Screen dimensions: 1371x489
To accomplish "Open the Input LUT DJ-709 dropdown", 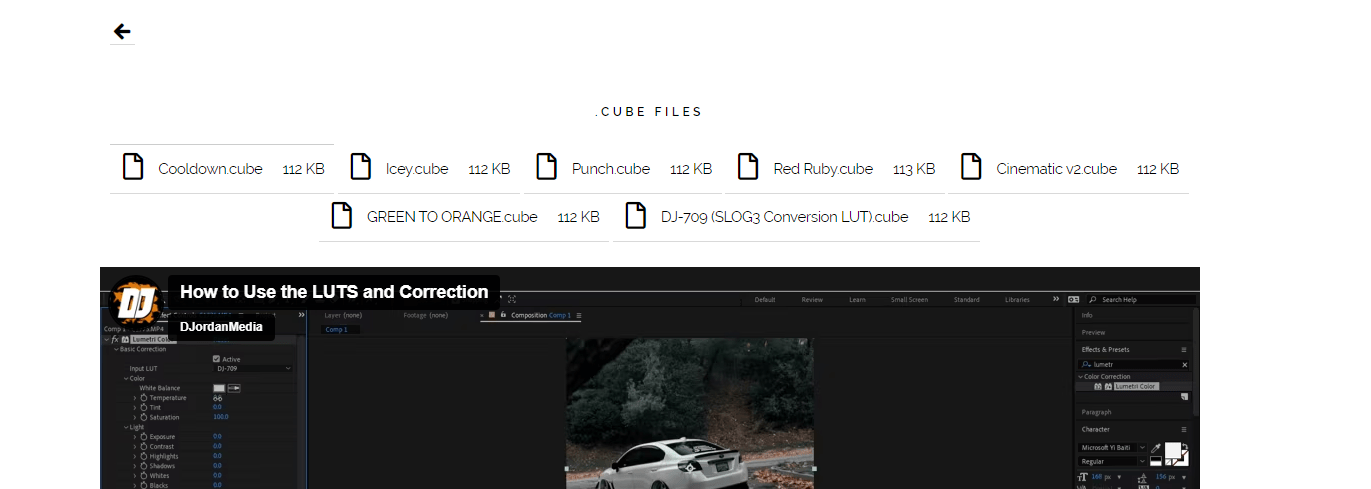I will [253, 369].
